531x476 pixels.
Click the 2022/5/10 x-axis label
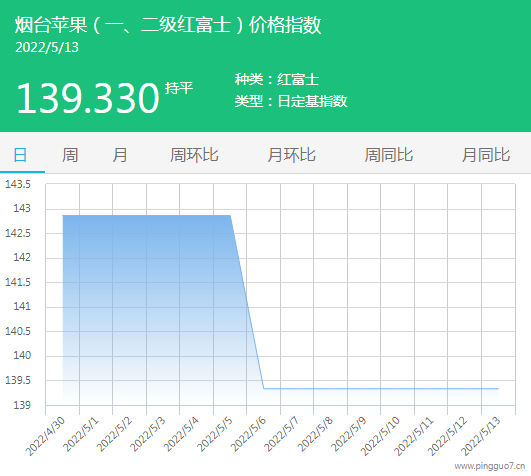pyautogui.click(x=380, y=436)
